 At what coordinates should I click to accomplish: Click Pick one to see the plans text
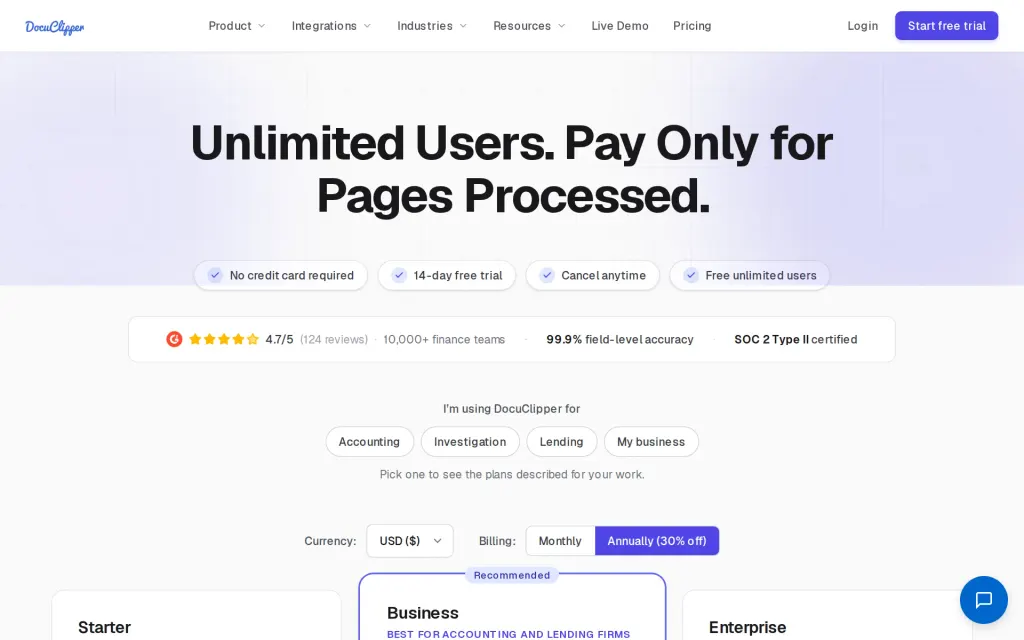pos(512,474)
